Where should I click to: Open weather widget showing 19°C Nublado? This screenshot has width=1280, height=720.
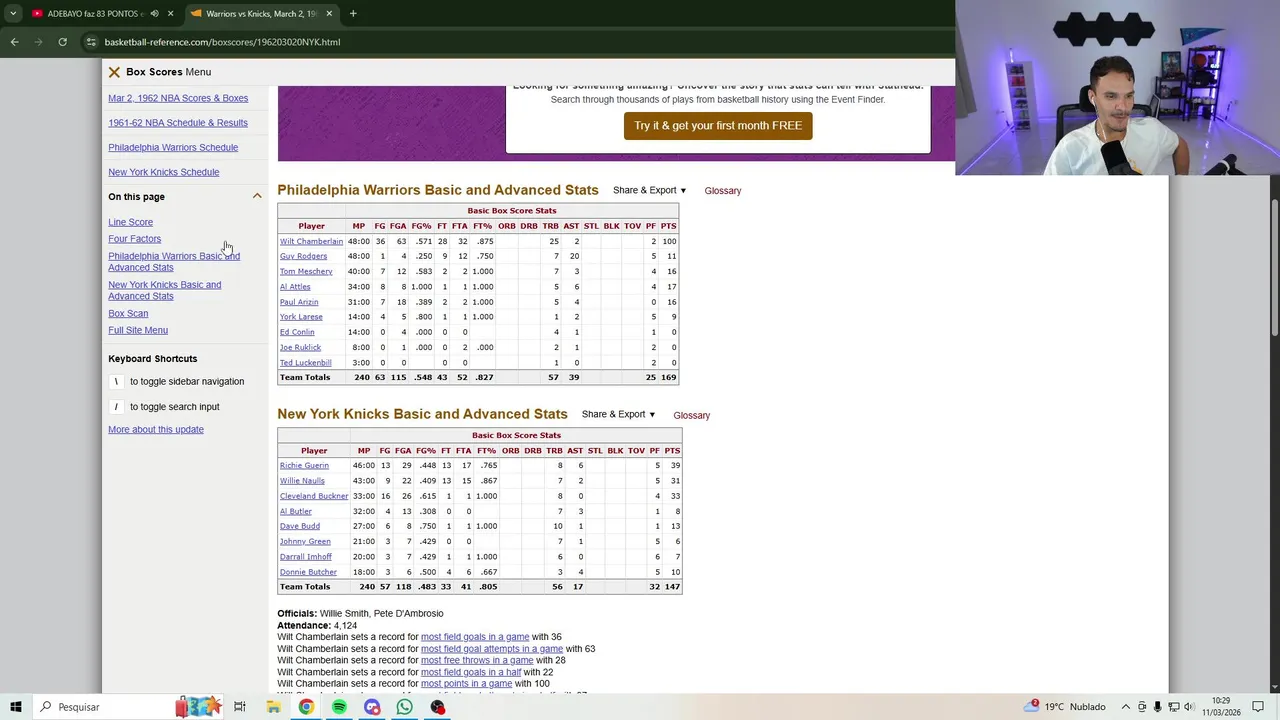[x=1065, y=707]
